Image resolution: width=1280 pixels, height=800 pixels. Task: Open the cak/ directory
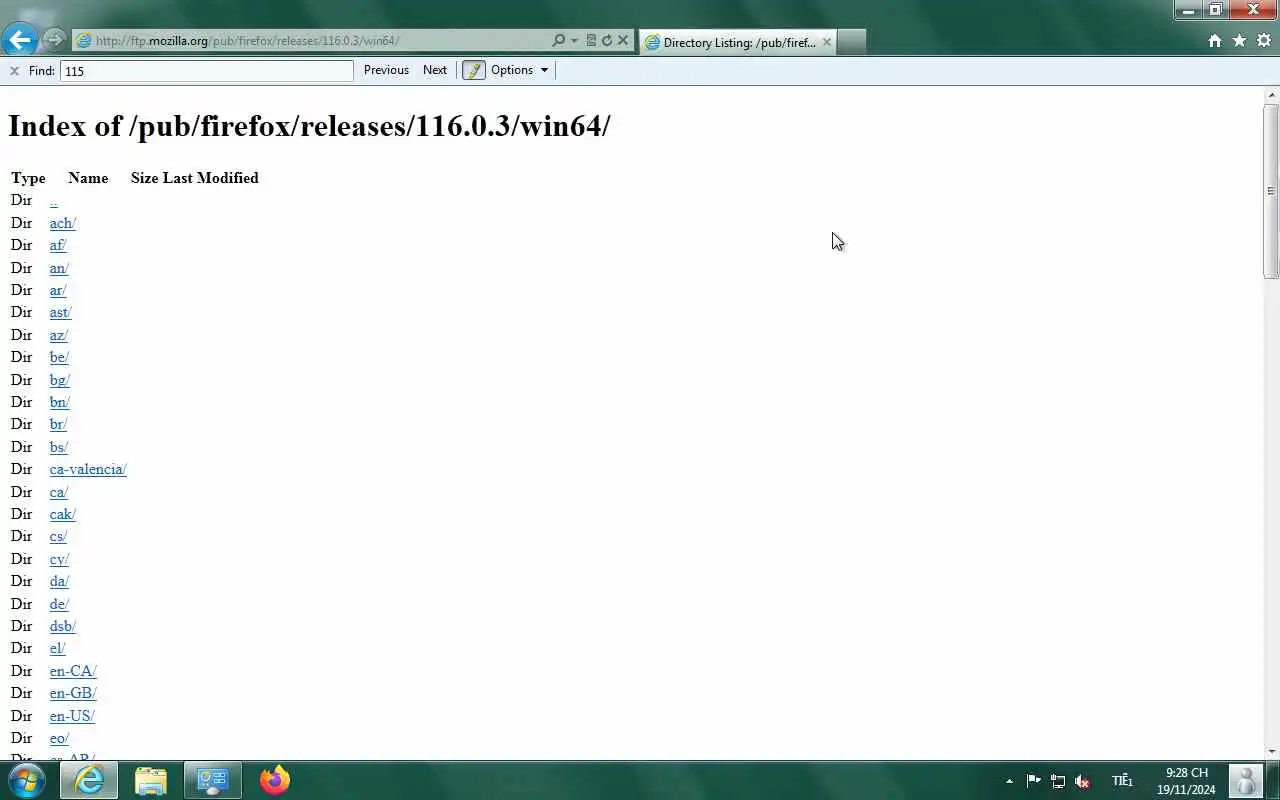[x=63, y=514]
